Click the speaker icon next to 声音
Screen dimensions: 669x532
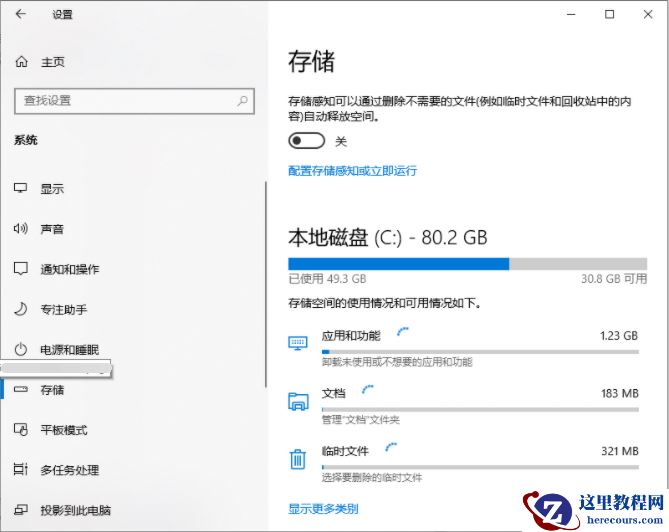tap(20, 229)
